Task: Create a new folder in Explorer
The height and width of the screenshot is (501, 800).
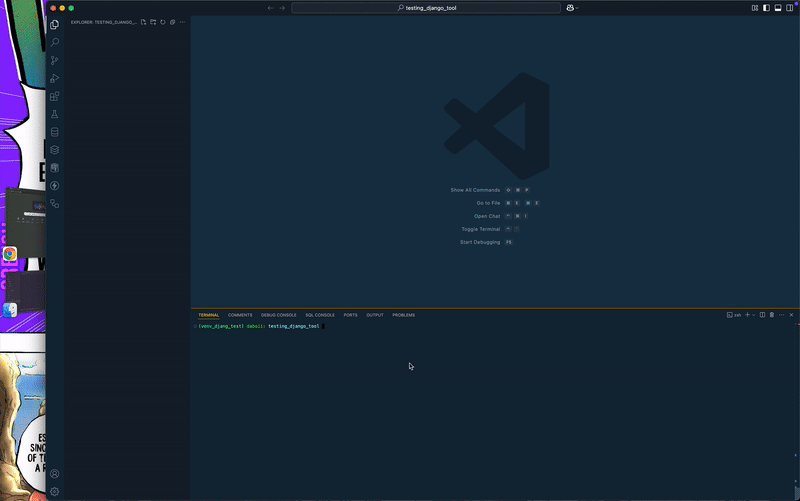Action: tap(153, 22)
